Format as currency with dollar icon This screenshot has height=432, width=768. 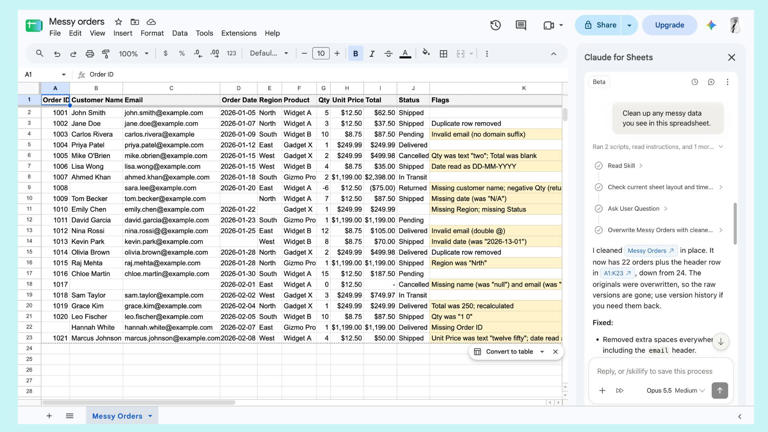(x=166, y=54)
